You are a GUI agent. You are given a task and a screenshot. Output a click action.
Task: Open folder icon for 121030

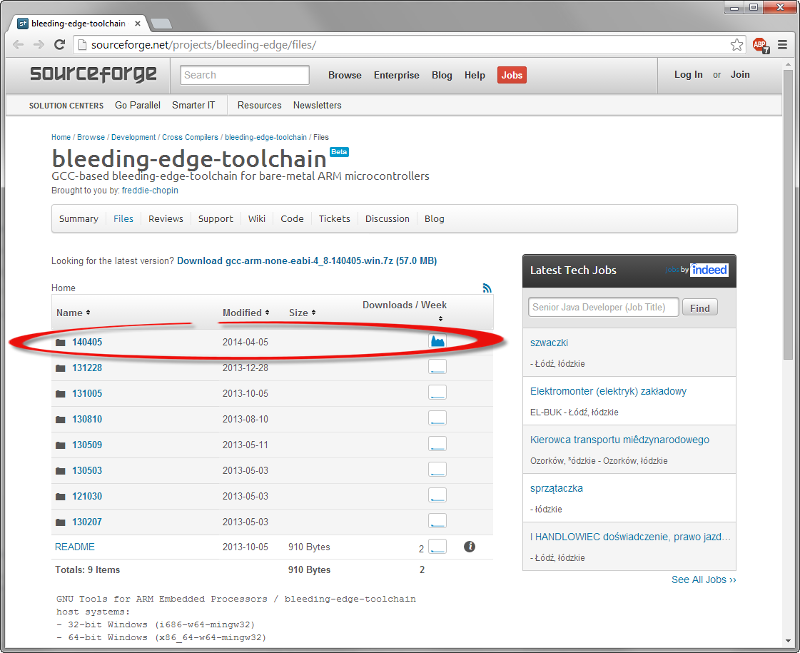click(x=61, y=496)
